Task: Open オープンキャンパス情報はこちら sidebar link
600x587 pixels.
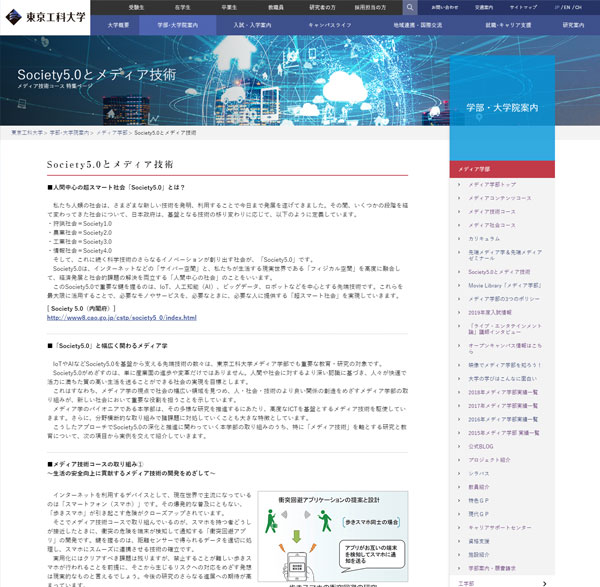Action: coord(505,349)
